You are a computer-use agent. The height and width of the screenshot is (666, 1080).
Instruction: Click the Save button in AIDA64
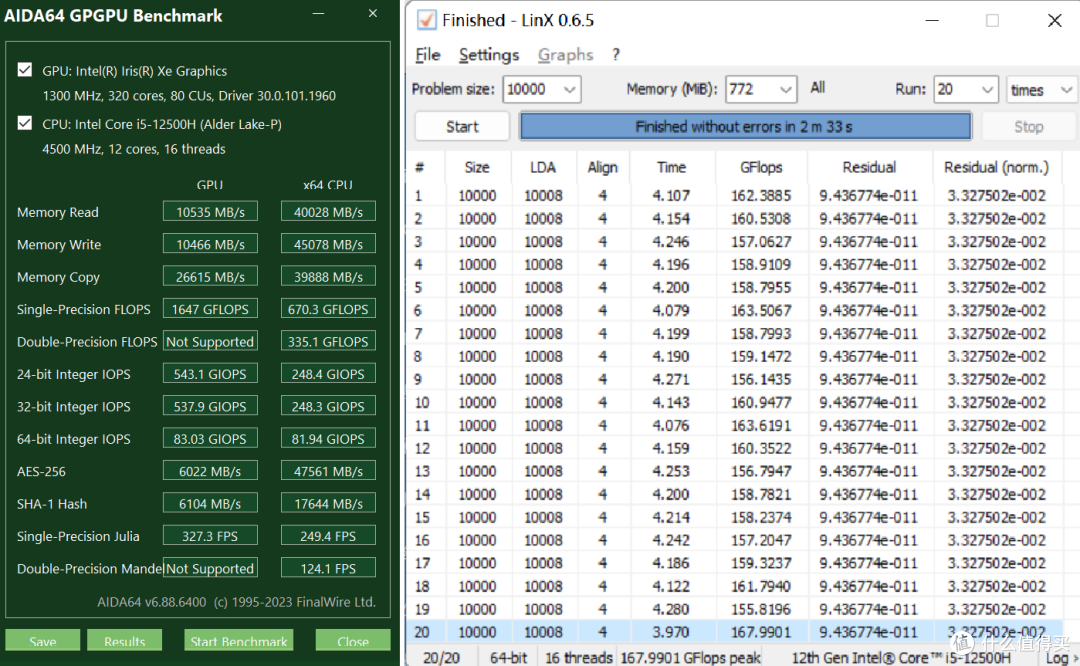tap(42, 641)
